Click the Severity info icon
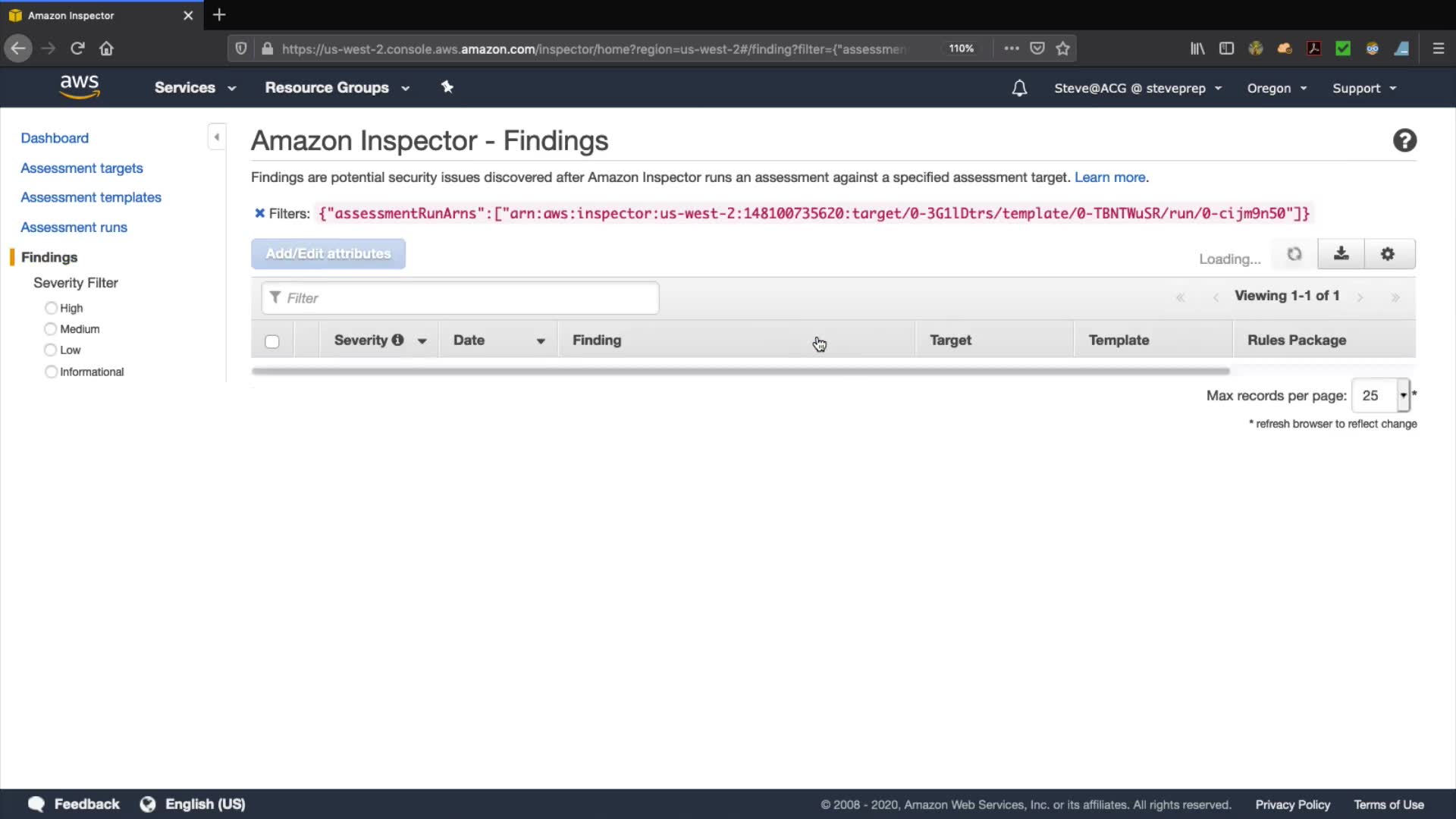Viewport: 1456px width, 819px height. point(397,340)
